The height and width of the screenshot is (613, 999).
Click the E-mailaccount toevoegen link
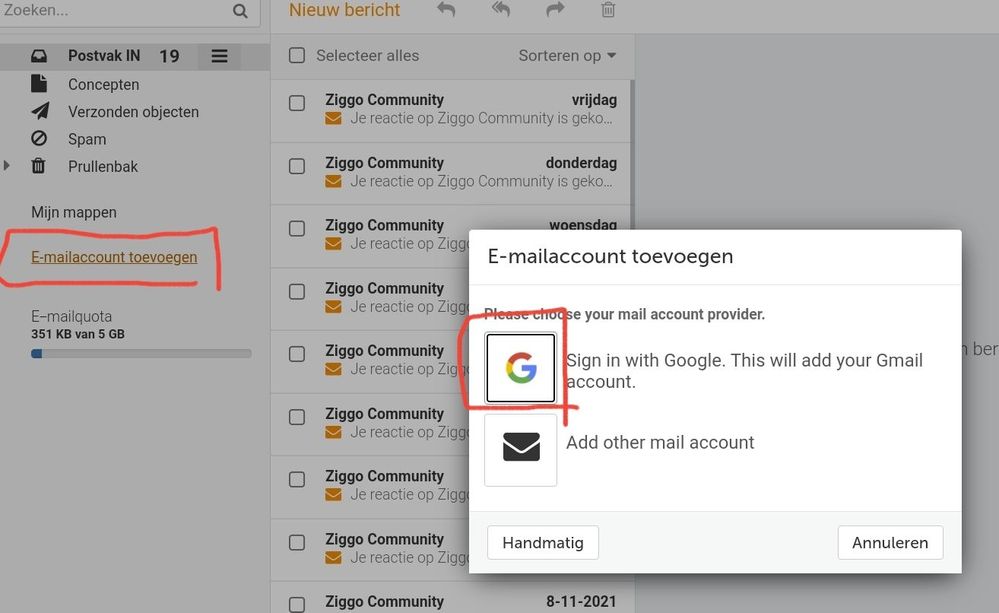click(114, 257)
